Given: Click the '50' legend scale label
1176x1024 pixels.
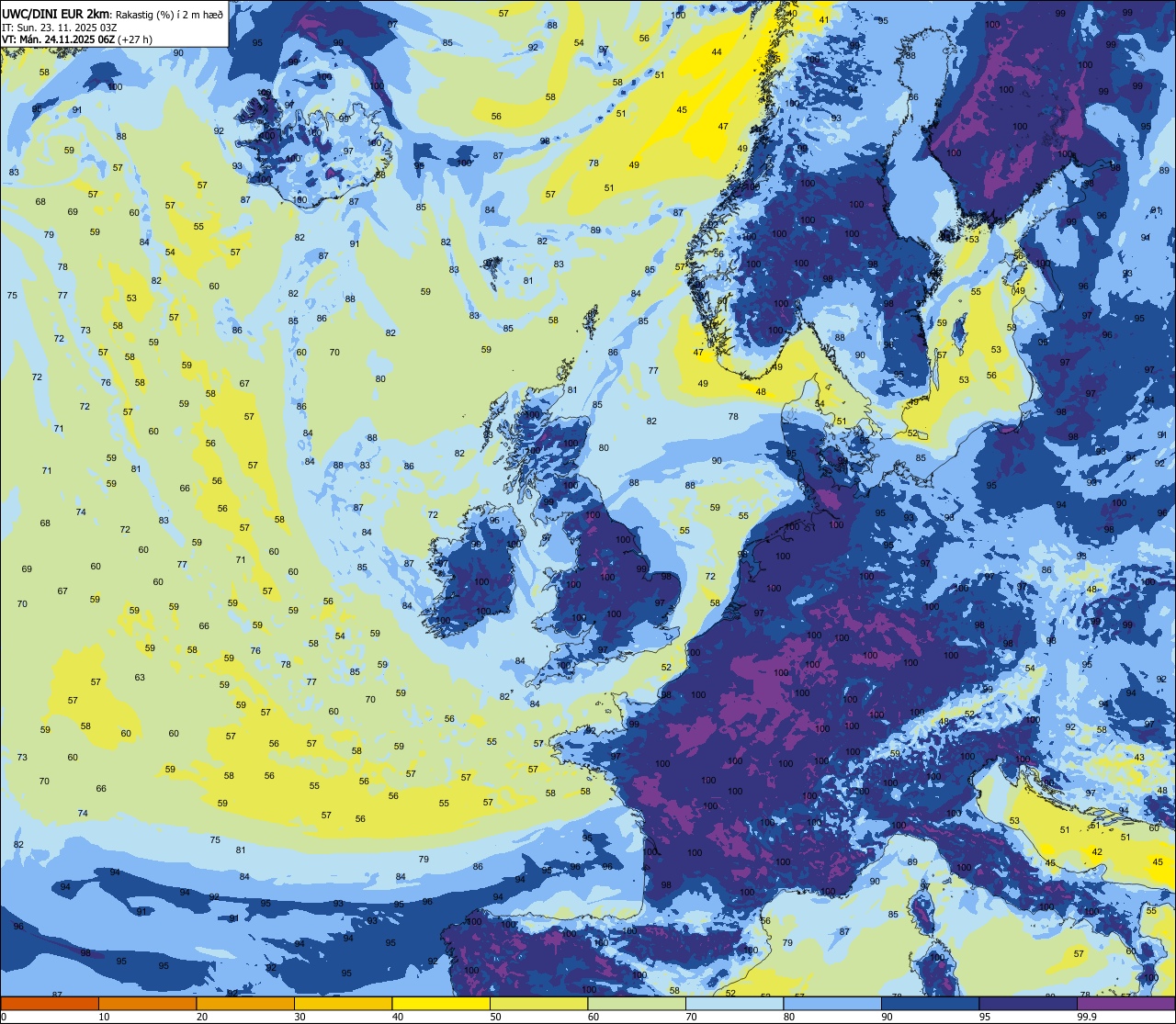Looking at the screenshot, I should (495, 1017).
